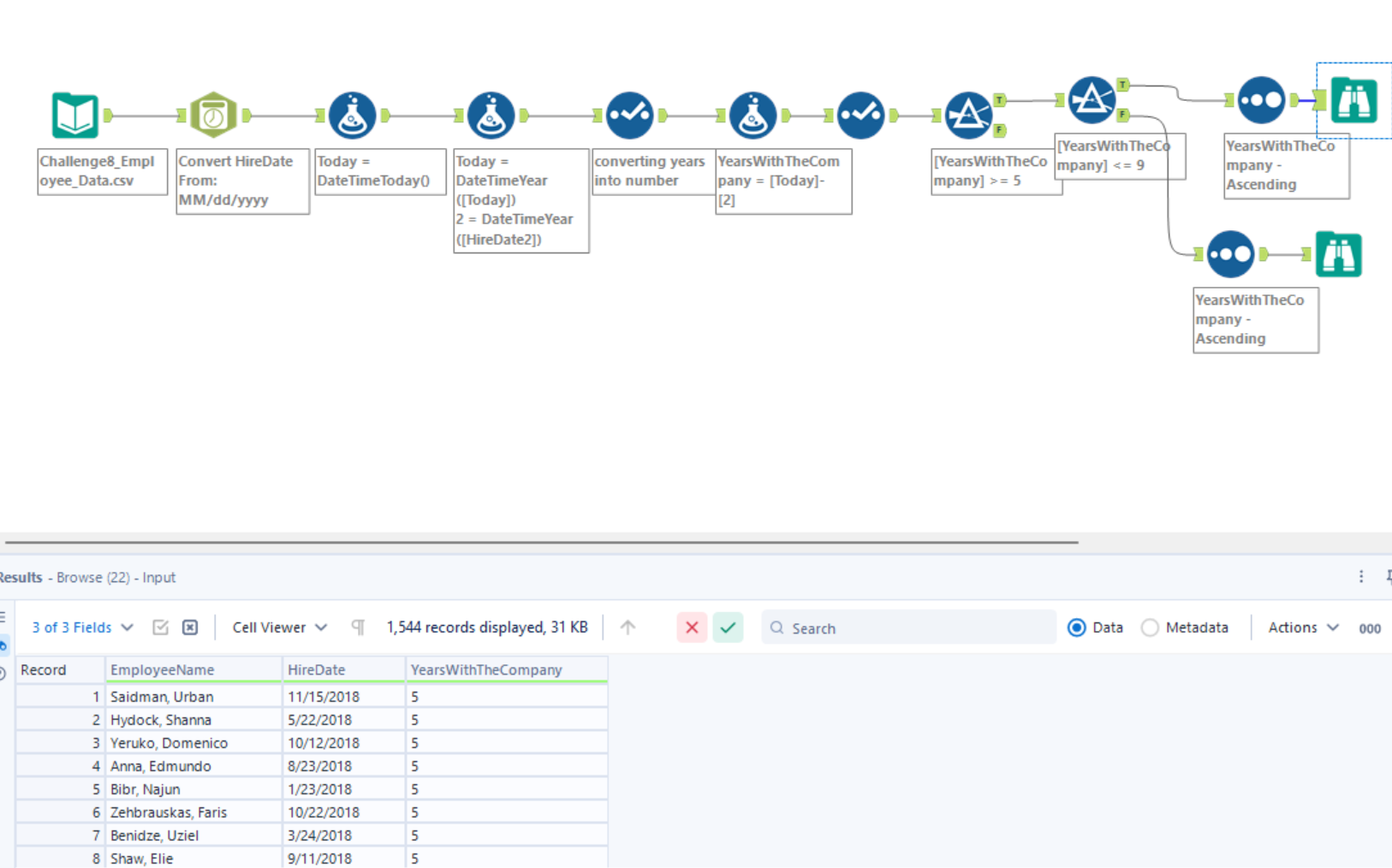Viewport: 1392px width, 868px height.
Task: Select the Filter tool YearsWithTheCompany >= 5
Action: pos(968,115)
